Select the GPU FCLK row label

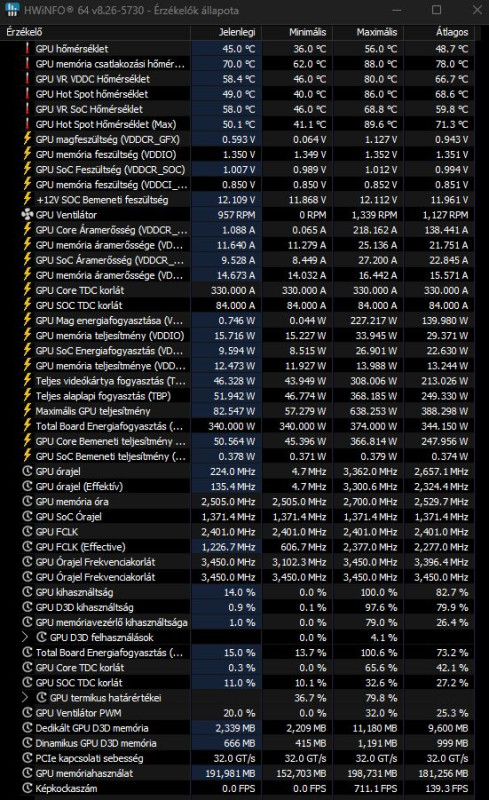click(x=57, y=532)
